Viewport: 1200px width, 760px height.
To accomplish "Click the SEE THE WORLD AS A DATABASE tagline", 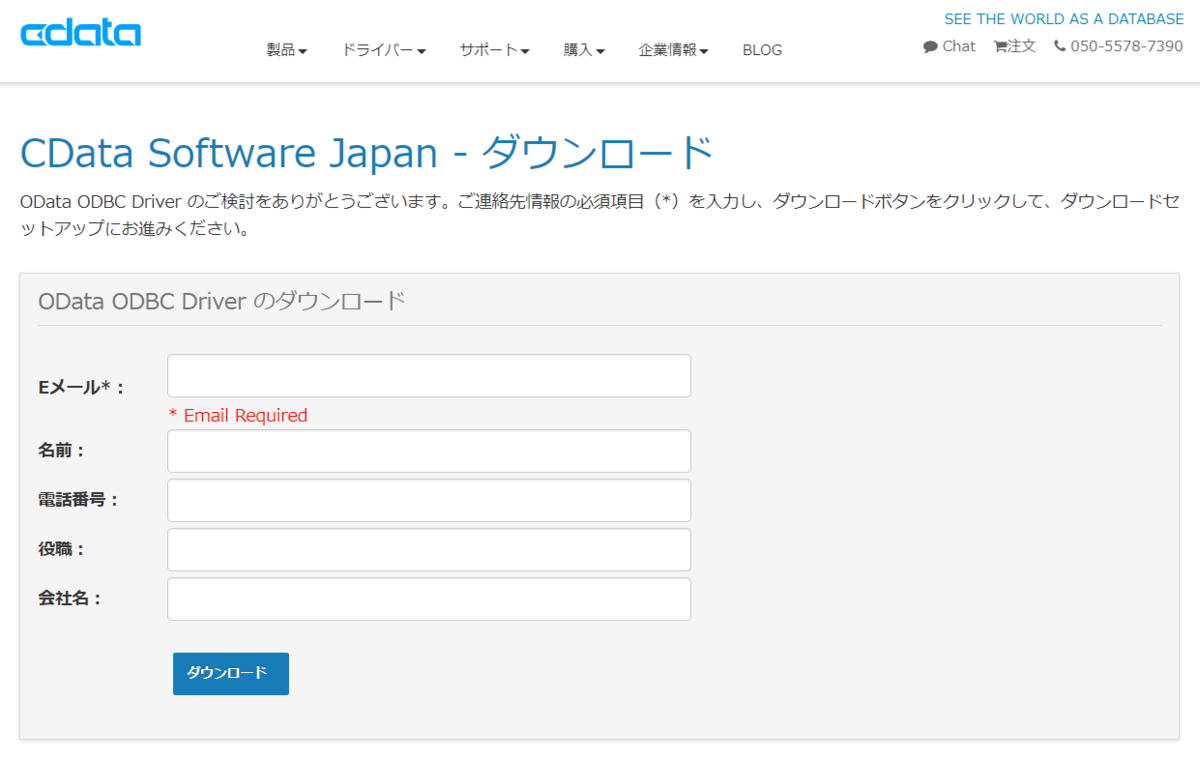I will click(1064, 19).
